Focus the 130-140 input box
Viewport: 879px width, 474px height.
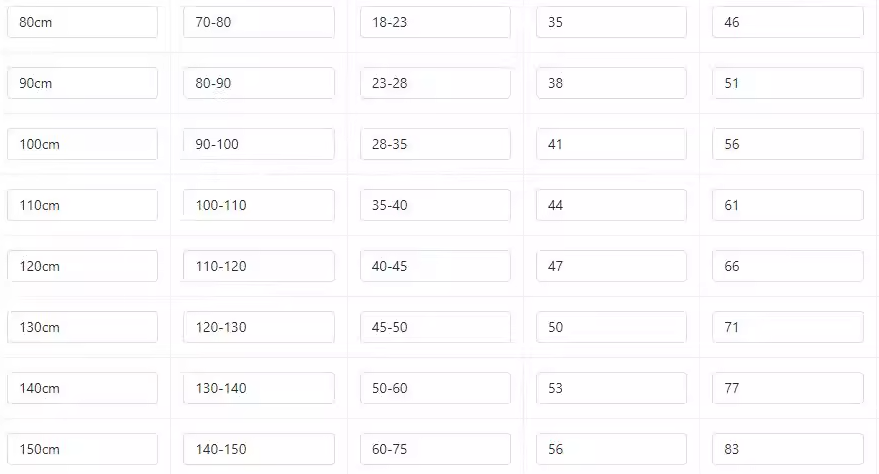pos(258,388)
